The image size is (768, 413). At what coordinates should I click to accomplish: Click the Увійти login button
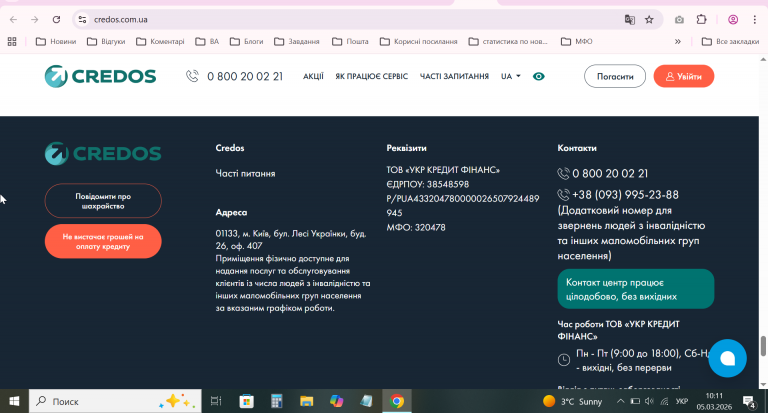(684, 76)
